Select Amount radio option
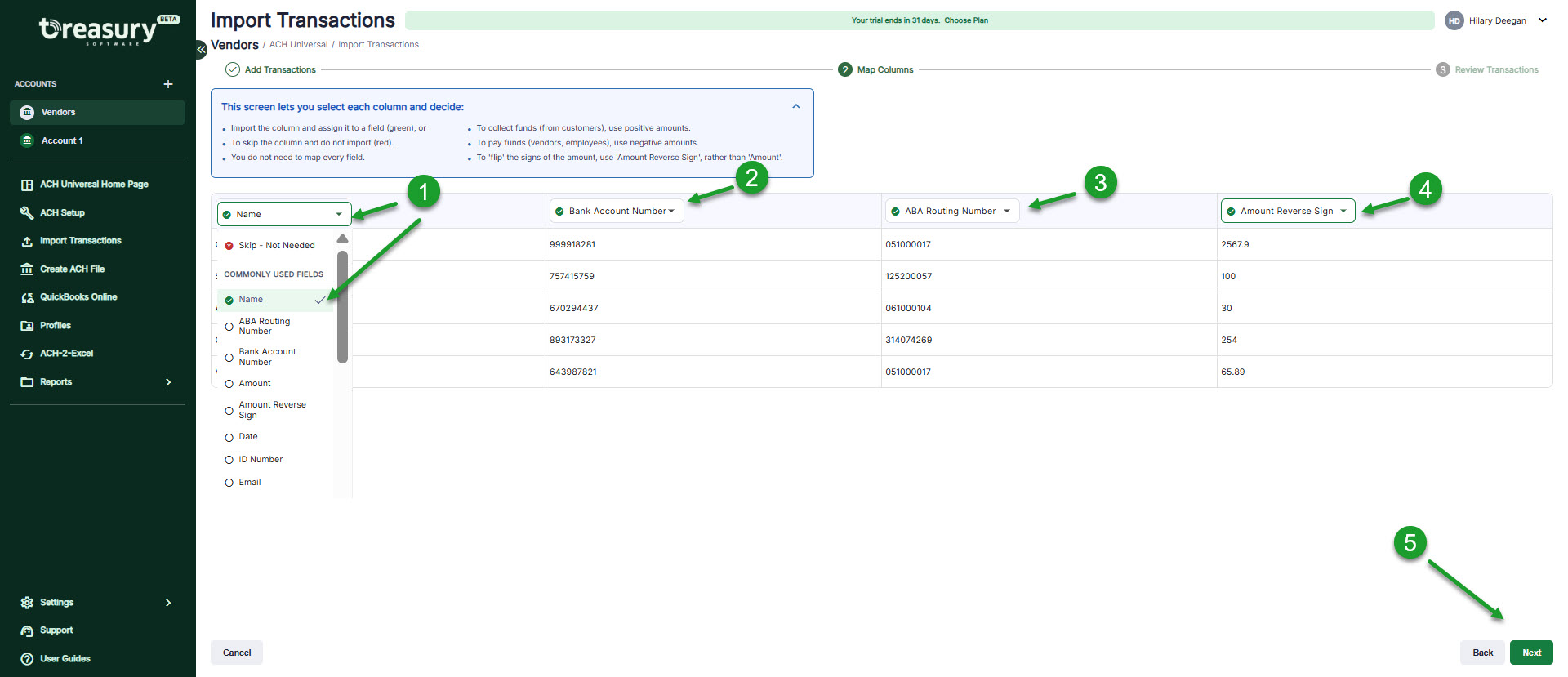The image size is (1568, 677). (229, 384)
